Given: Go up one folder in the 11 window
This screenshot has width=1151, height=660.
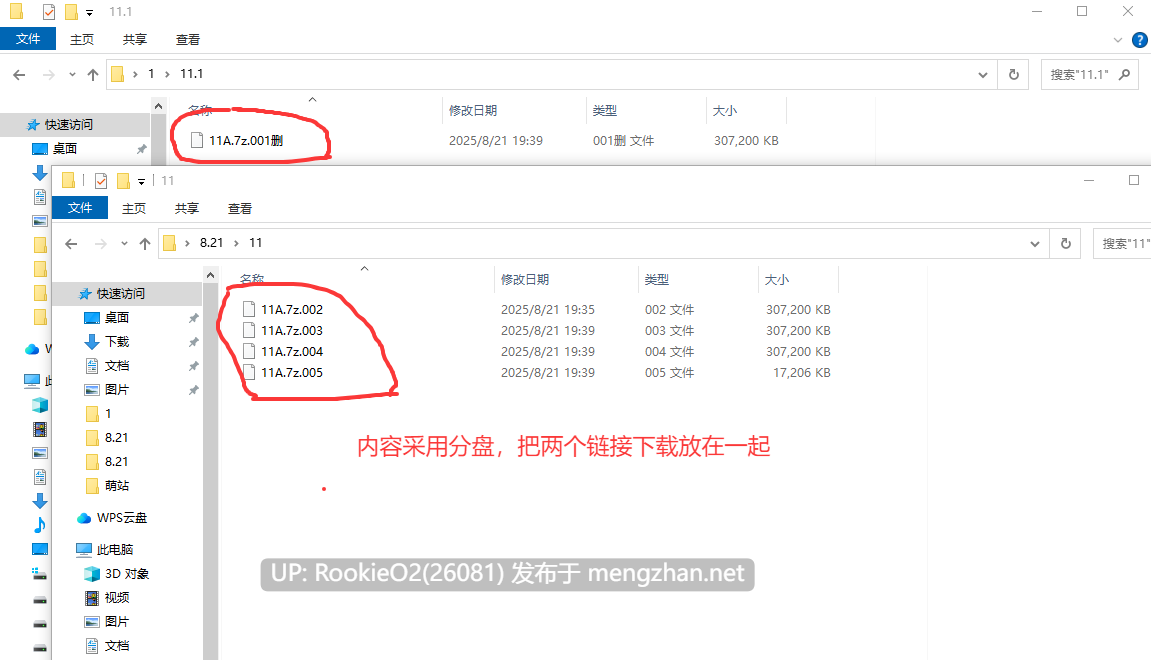Looking at the screenshot, I should click(x=145, y=244).
